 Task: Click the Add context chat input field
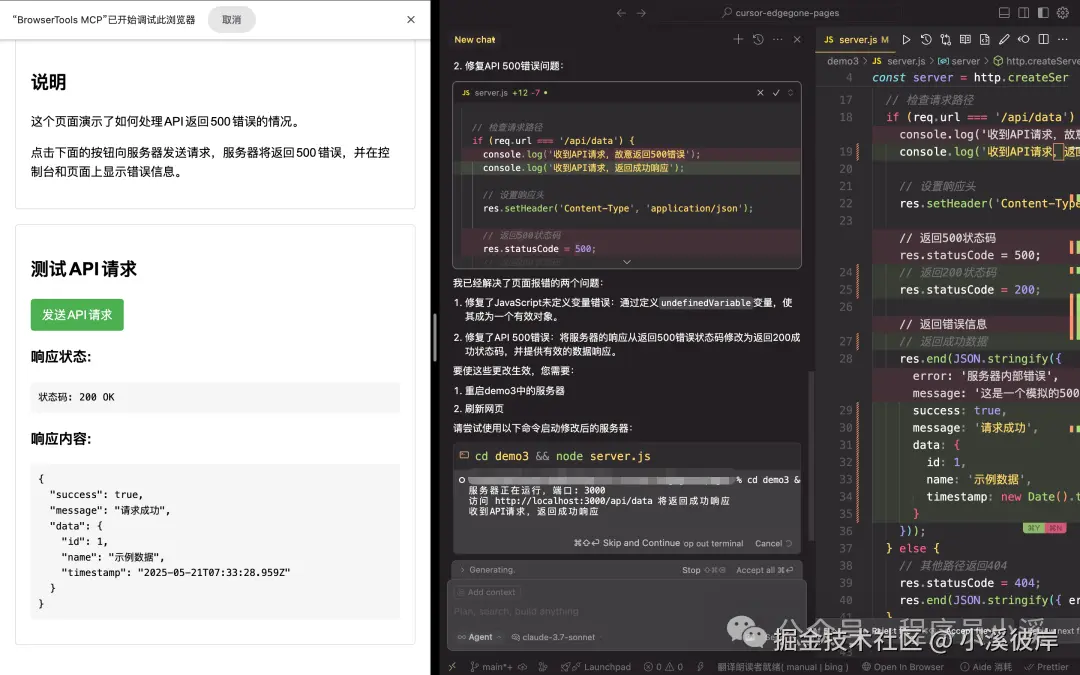490,593
